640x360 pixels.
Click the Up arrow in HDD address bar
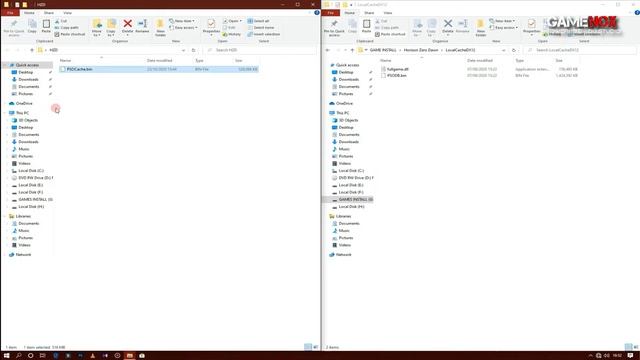(32, 50)
